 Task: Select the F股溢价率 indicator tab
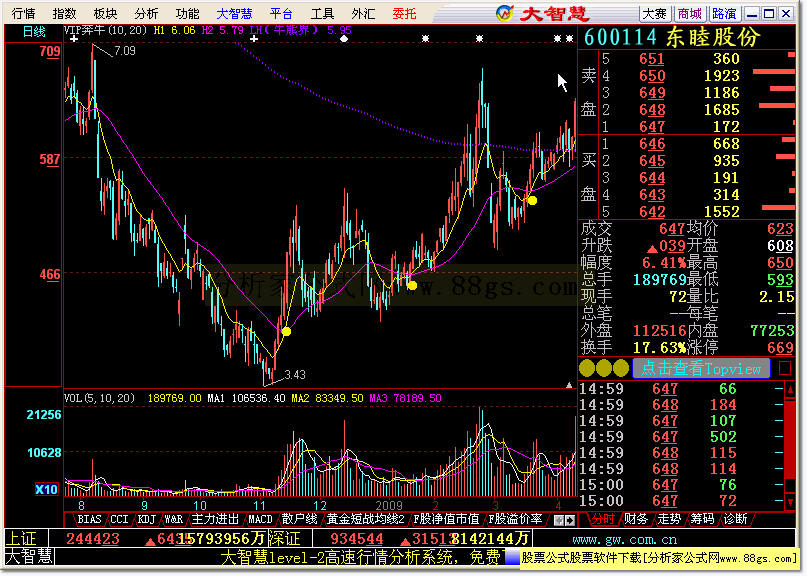(515, 519)
